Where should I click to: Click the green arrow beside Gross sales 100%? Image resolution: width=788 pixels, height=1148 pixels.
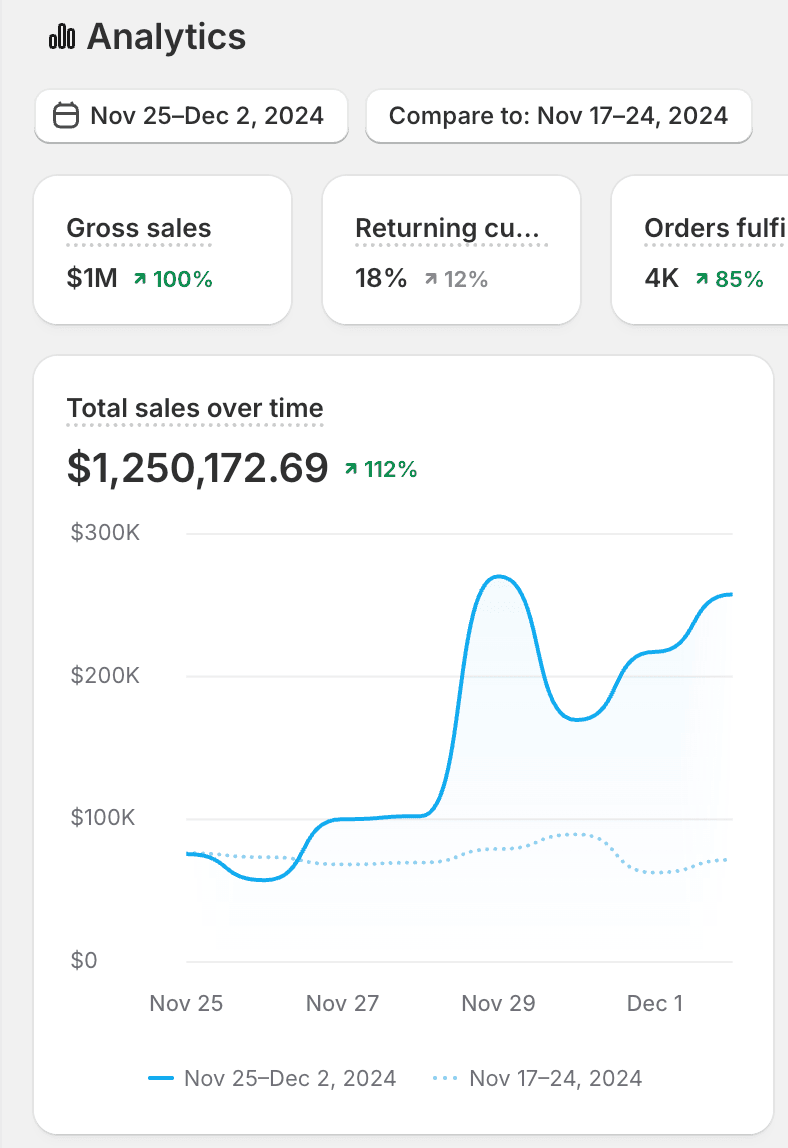coord(139,279)
